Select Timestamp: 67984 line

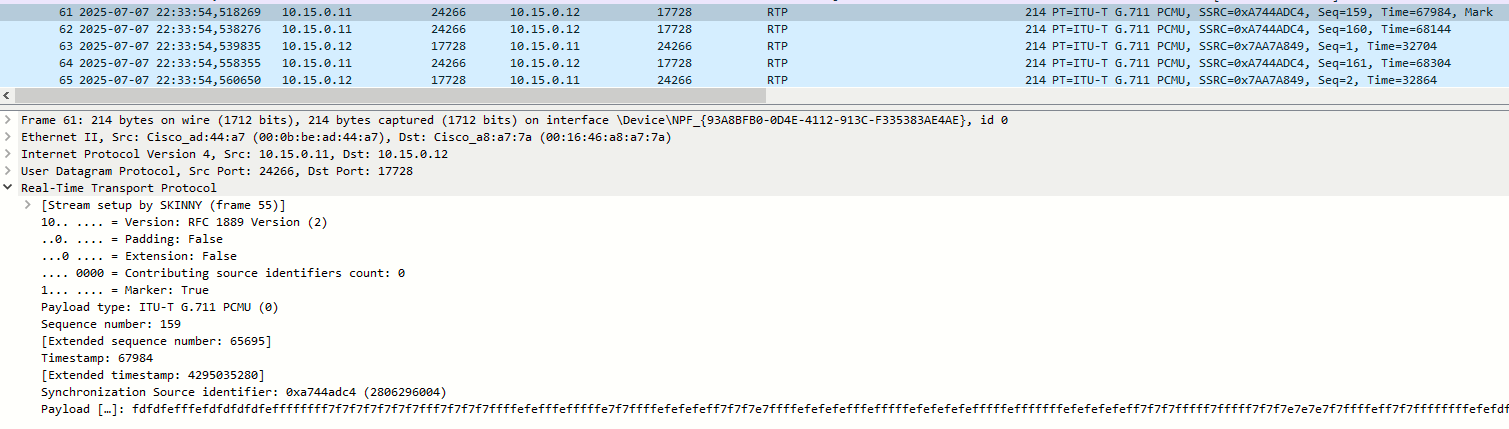[x=97, y=358]
